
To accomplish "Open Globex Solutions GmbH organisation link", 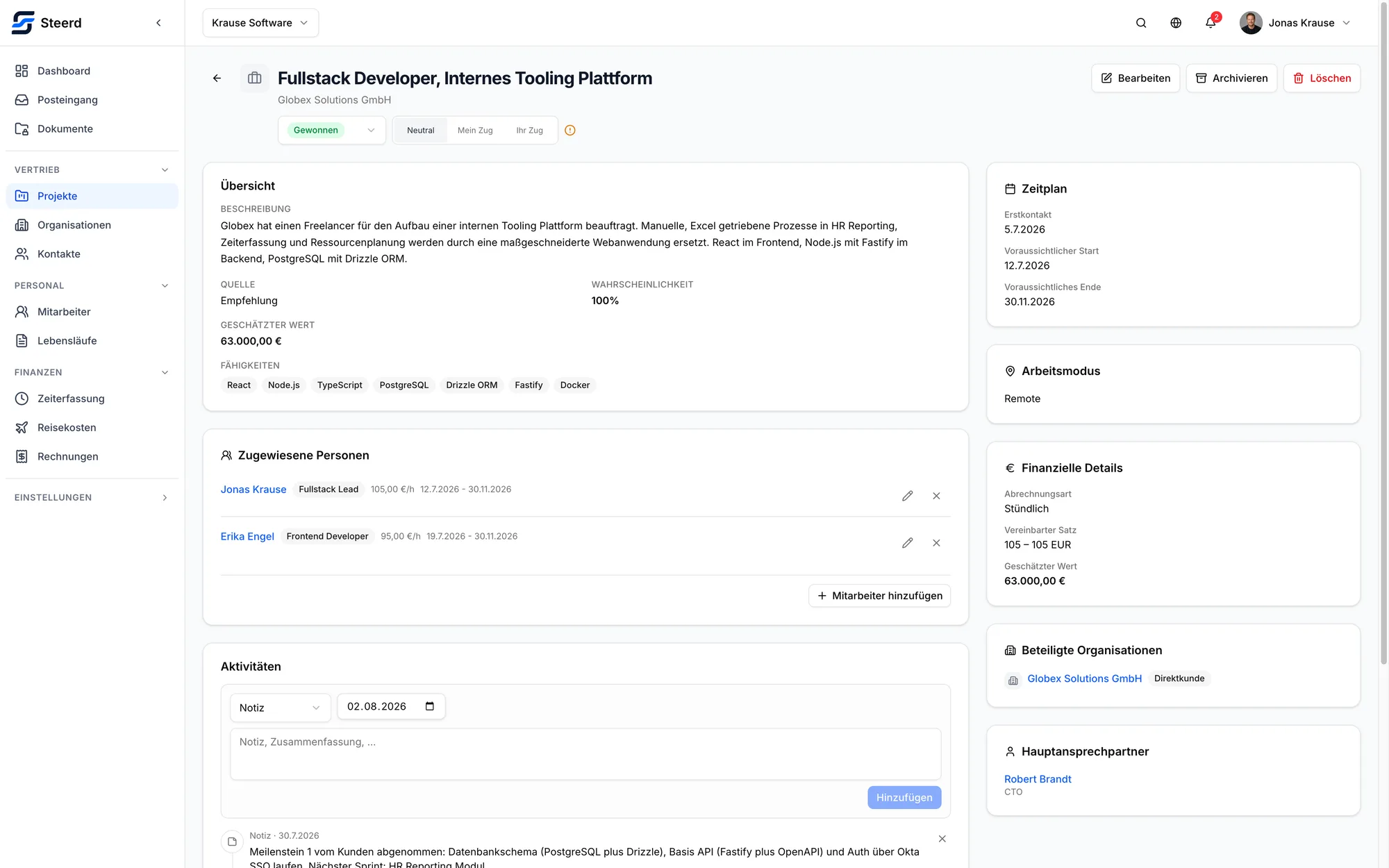I will point(1084,678).
